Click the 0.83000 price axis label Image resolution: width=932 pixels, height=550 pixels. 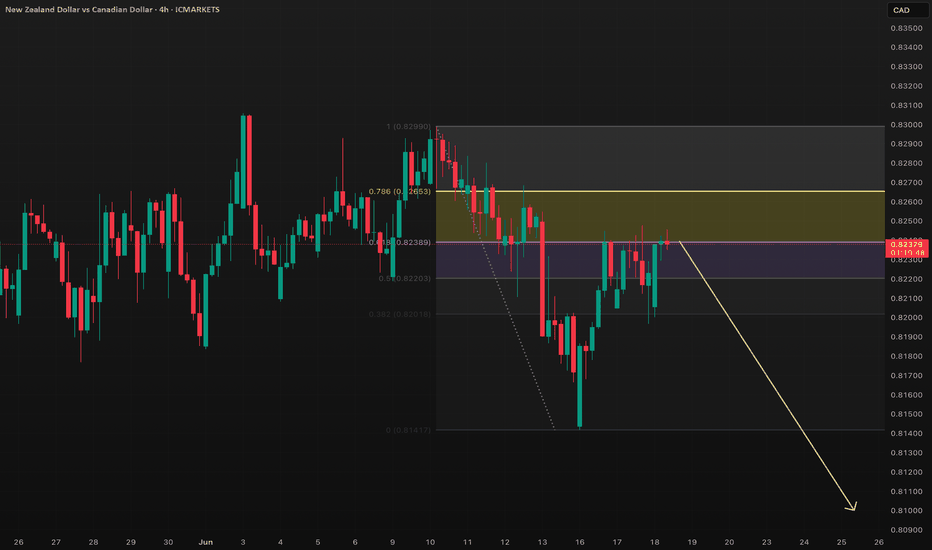coord(906,125)
